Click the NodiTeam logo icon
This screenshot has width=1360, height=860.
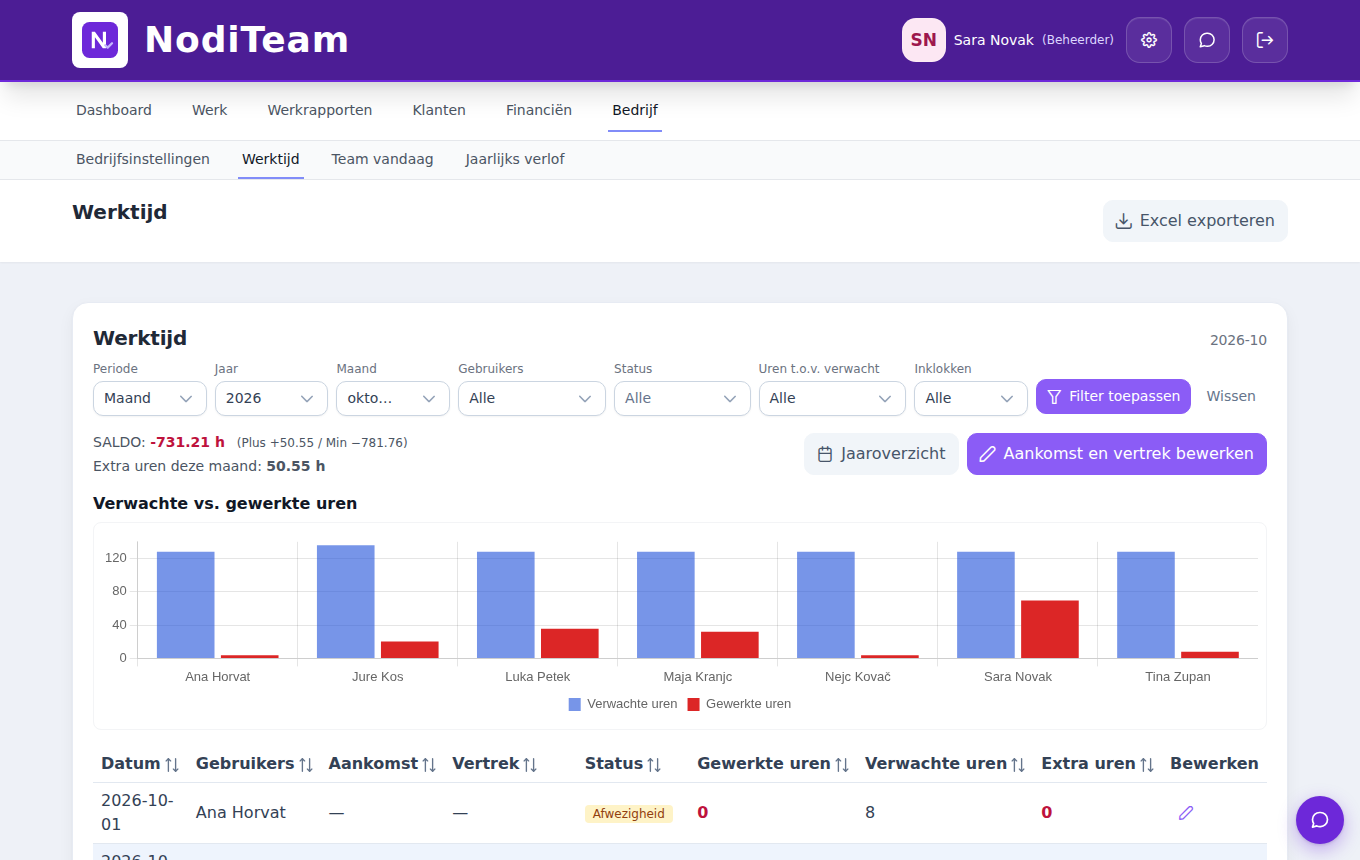(x=100, y=40)
